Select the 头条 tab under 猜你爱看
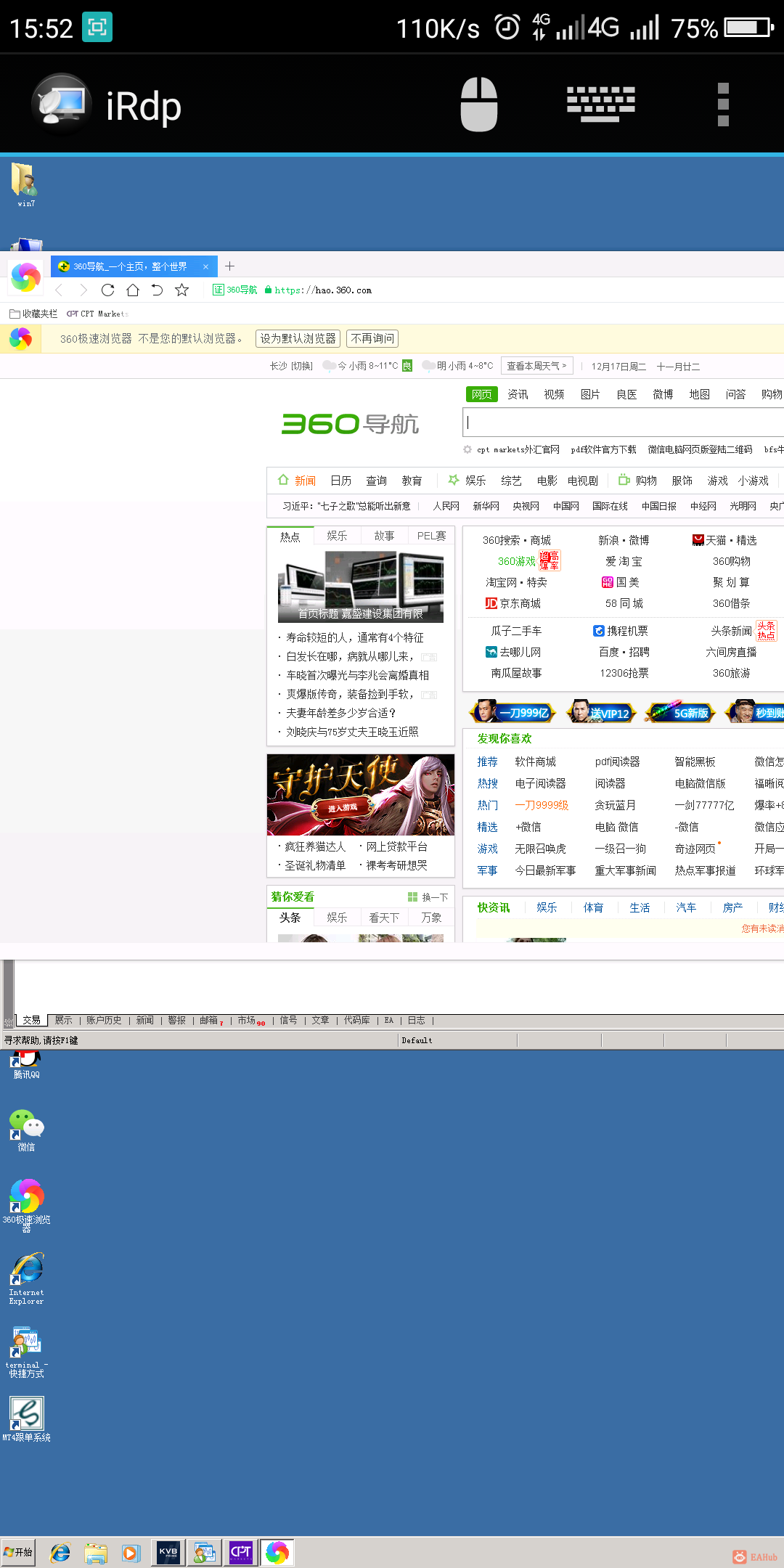 pos(290,918)
